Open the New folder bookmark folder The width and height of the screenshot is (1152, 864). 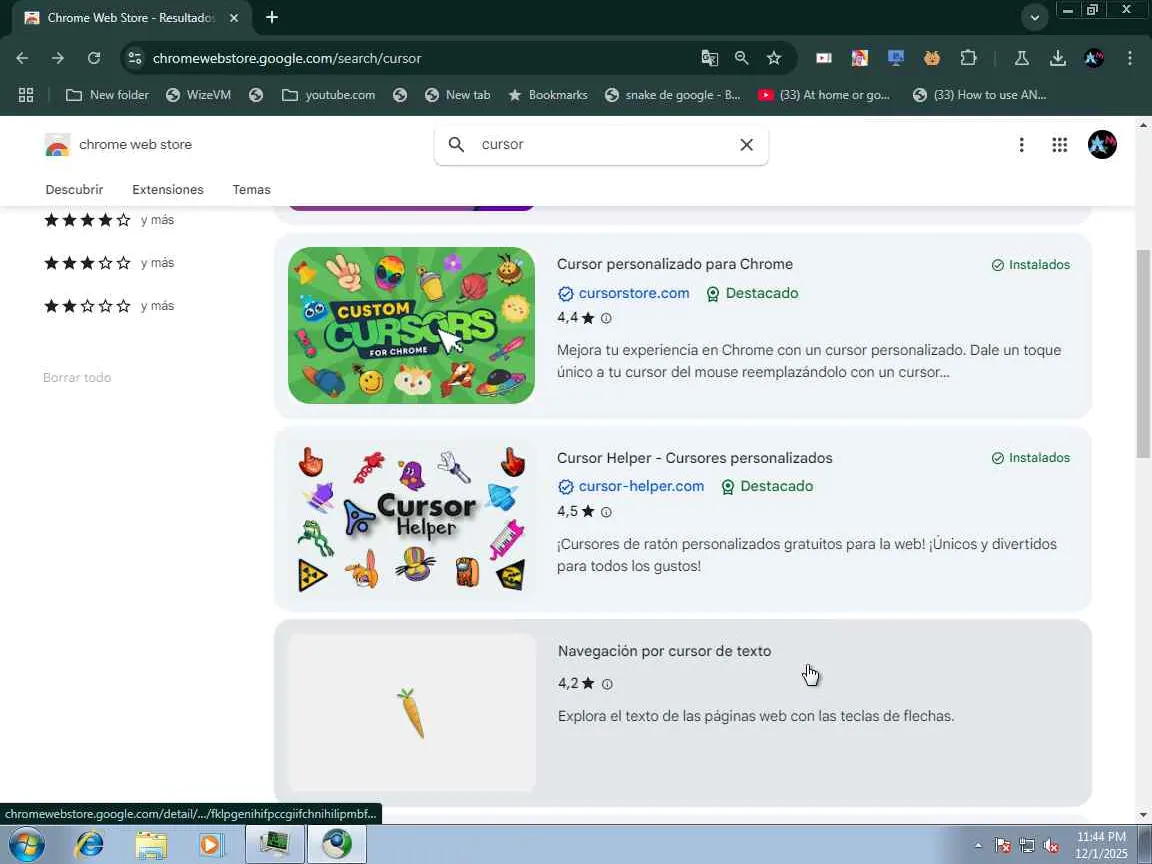[107, 95]
